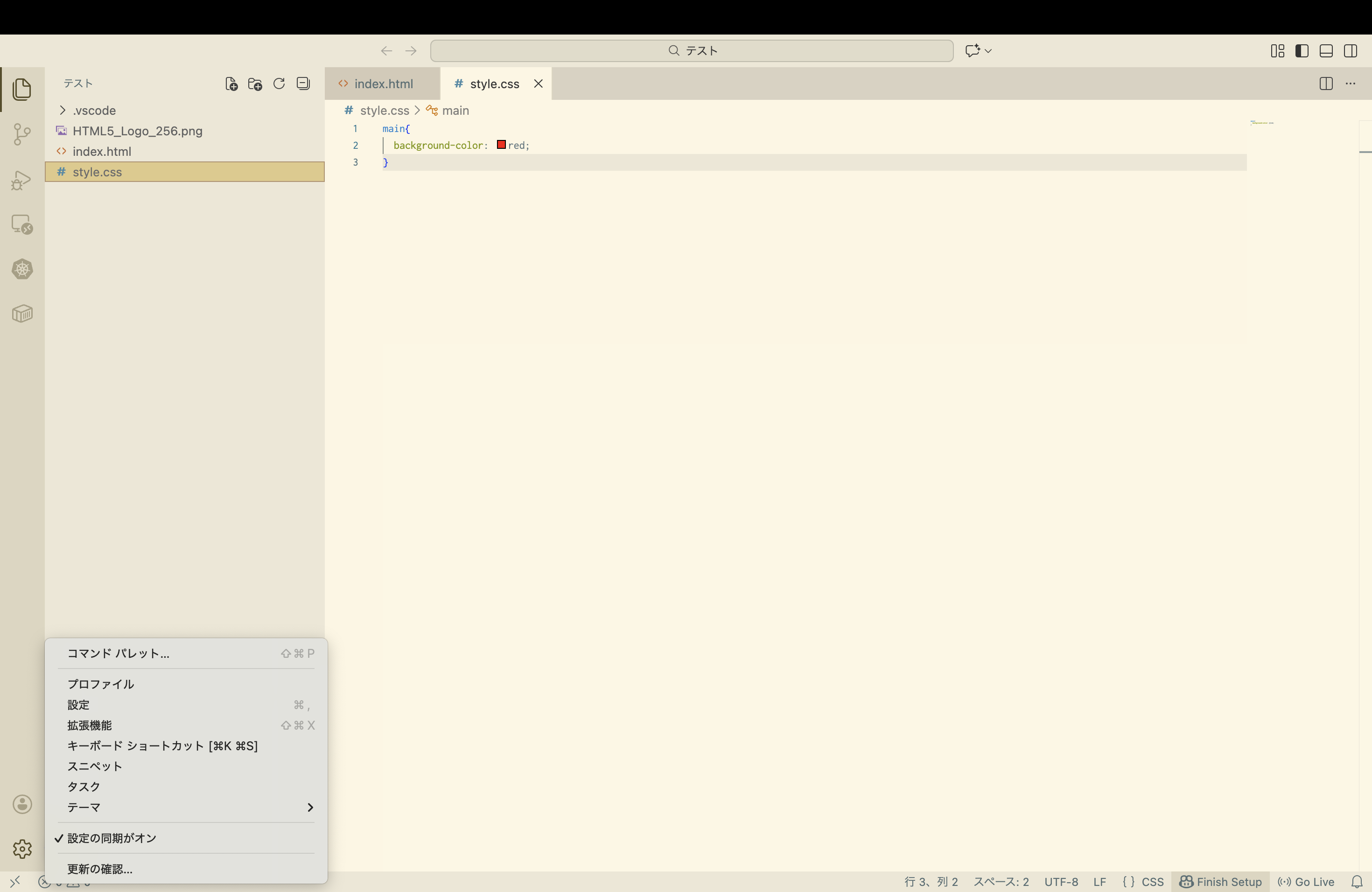Click the New Folder icon in explorer
The width and height of the screenshot is (1372, 892).
click(255, 84)
